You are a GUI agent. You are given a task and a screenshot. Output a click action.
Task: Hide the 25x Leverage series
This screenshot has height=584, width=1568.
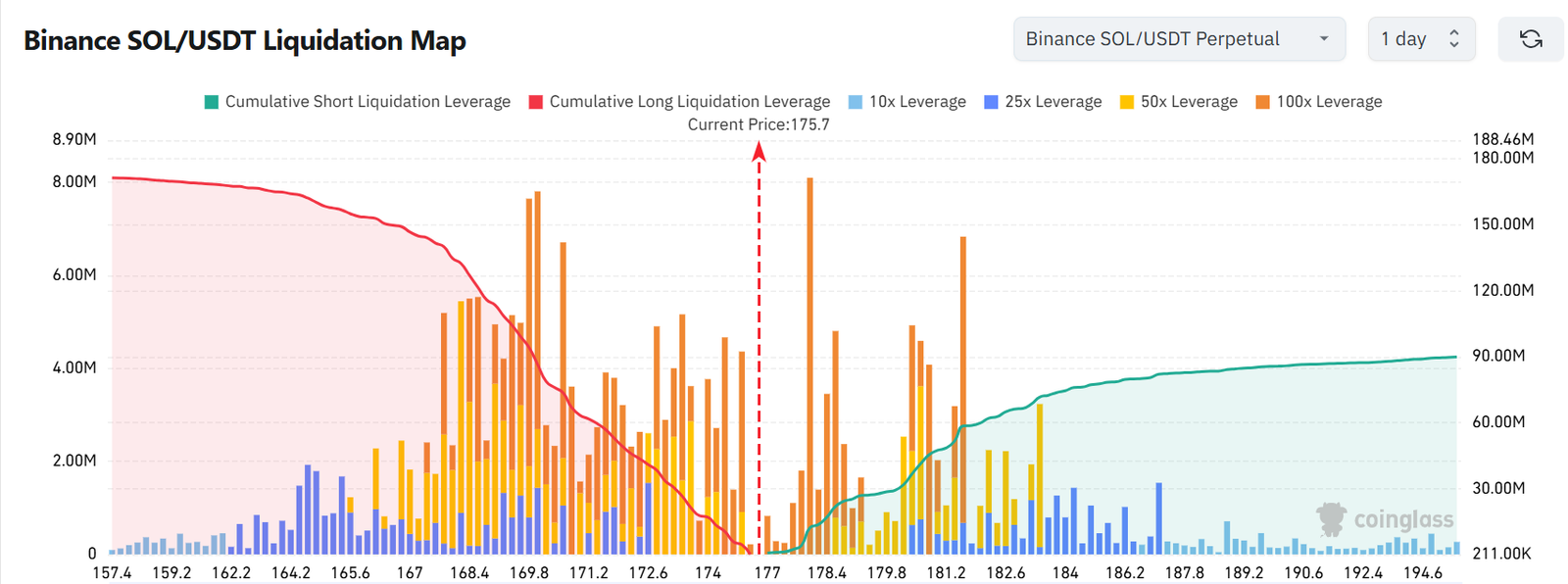click(x=1043, y=102)
